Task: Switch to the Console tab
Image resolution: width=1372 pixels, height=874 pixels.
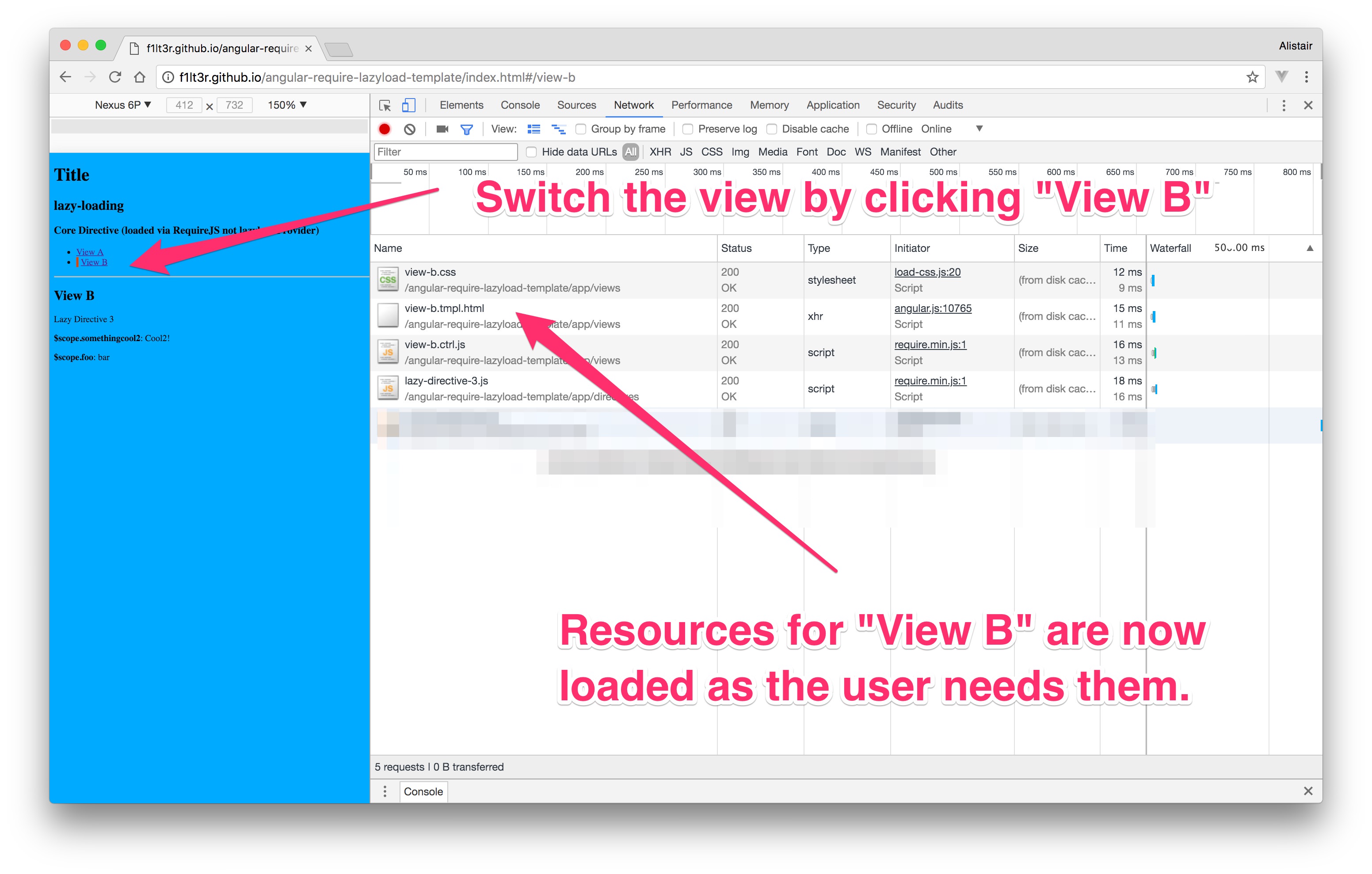Action: pos(520,106)
